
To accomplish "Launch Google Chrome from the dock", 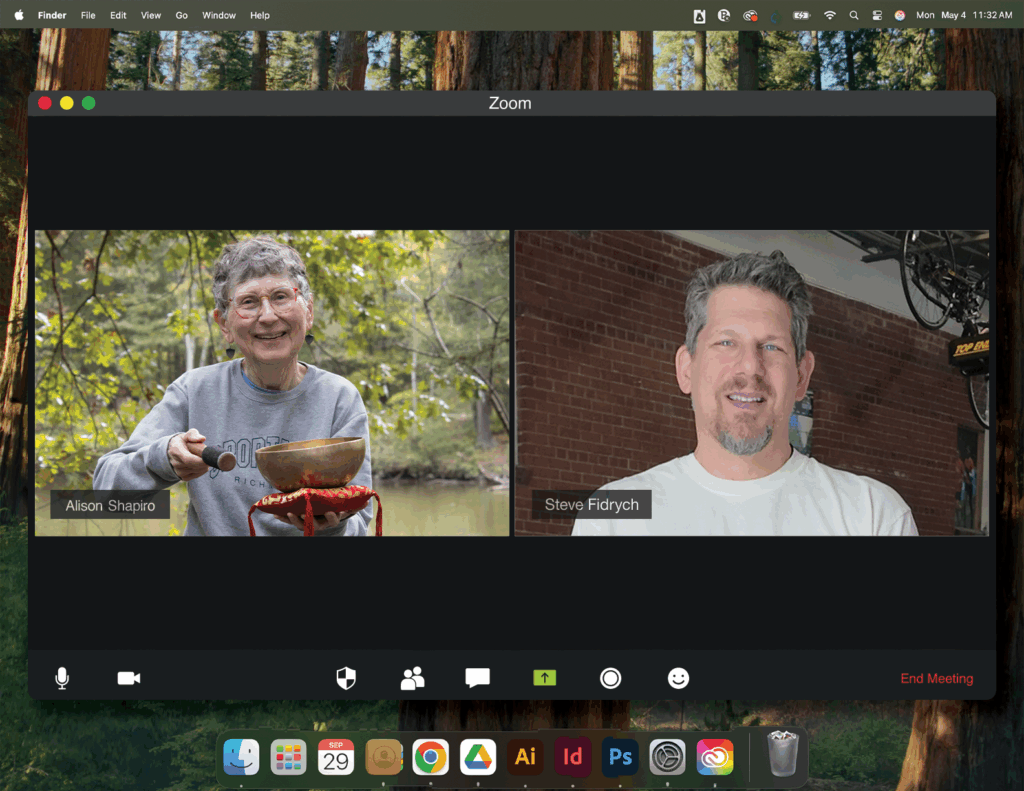I will (x=430, y=757).
